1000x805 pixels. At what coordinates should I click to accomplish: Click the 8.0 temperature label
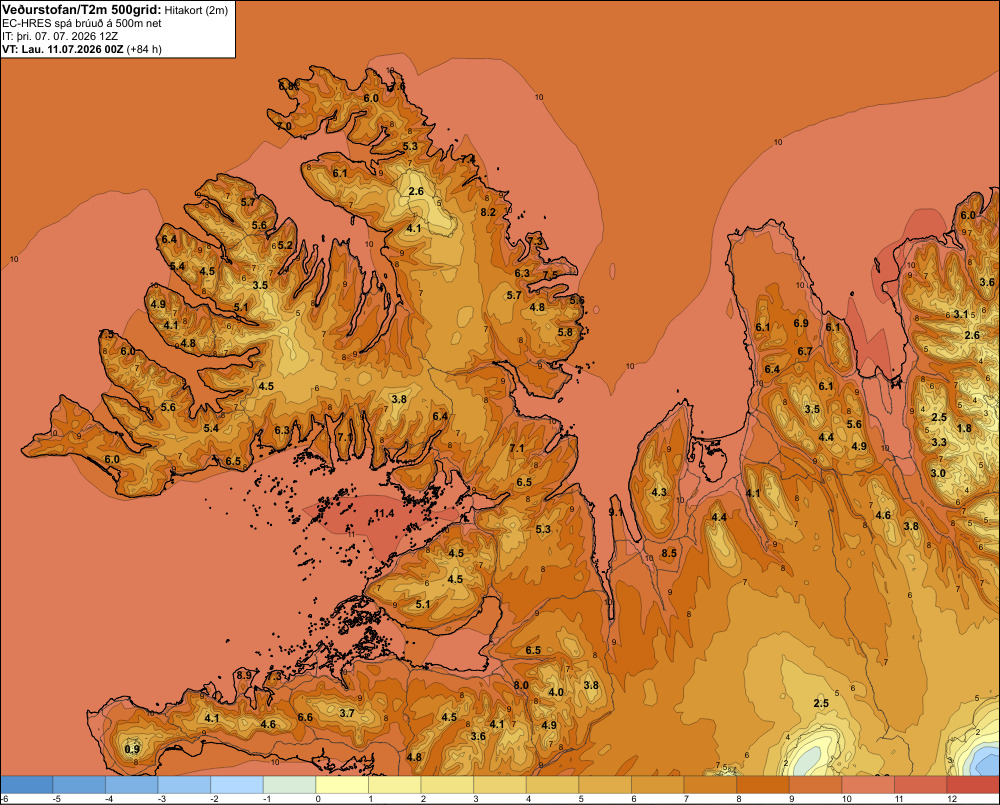point(521,685)
